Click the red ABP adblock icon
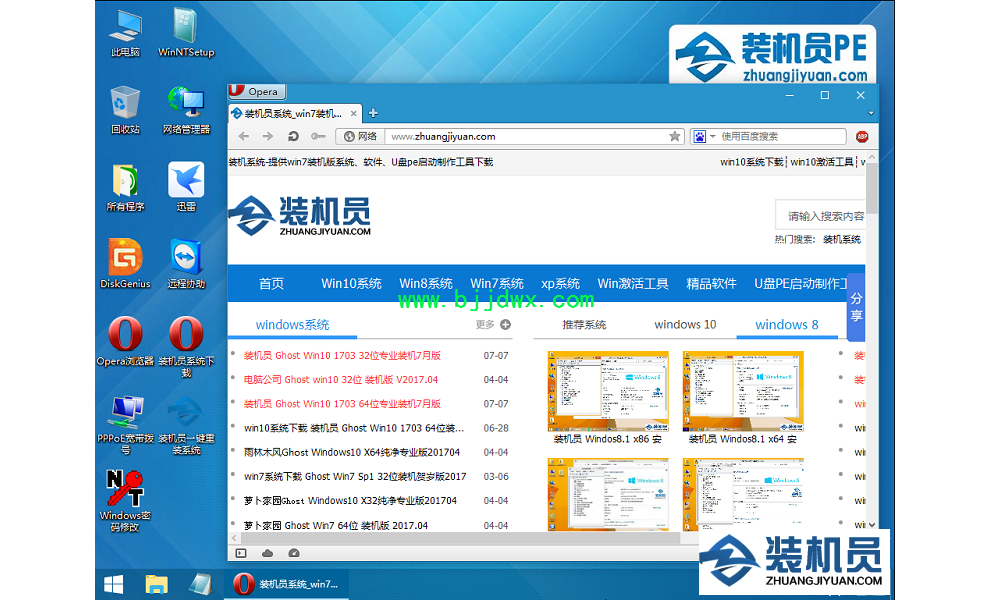 861,136
